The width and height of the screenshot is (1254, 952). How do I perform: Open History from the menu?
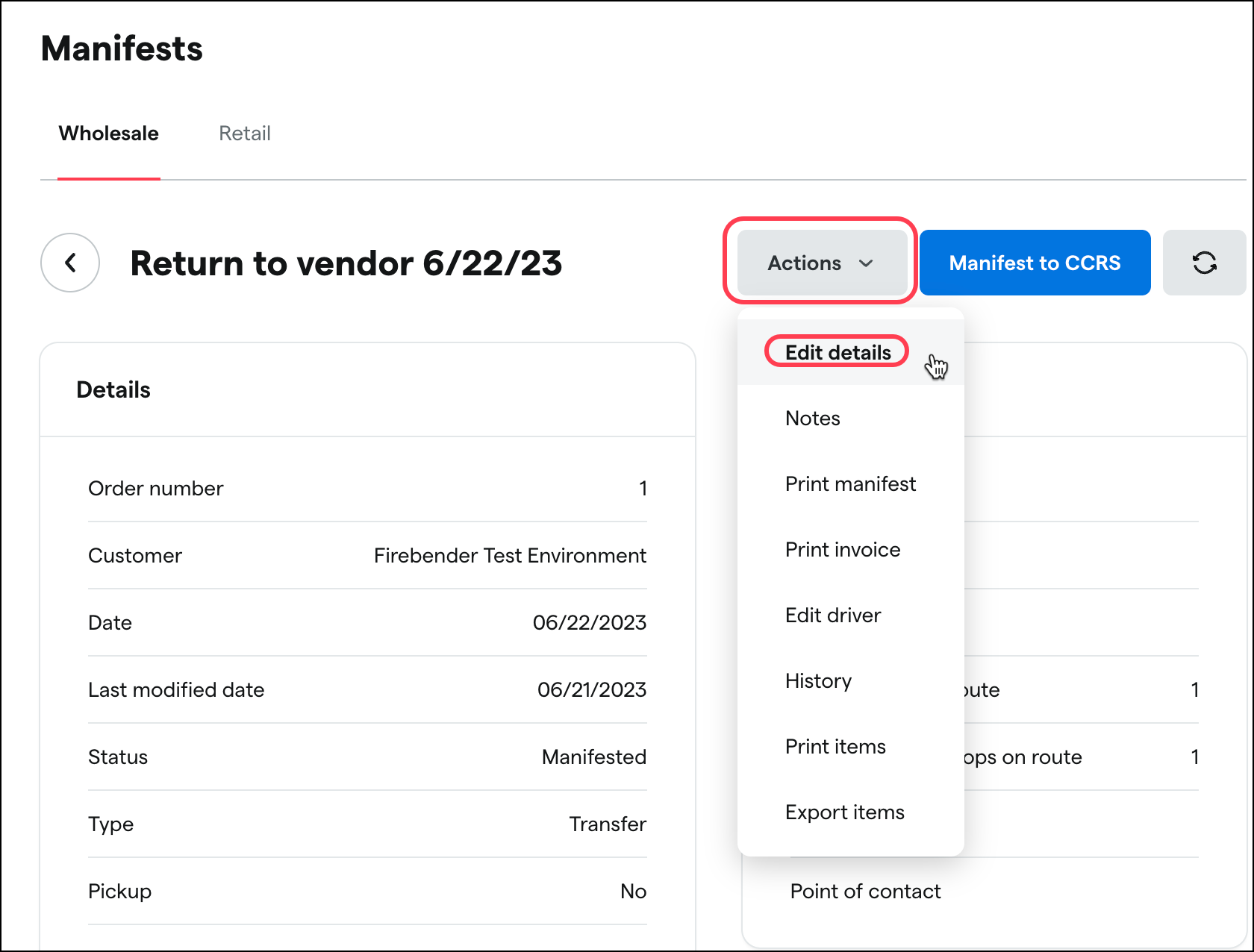point(818,681)
